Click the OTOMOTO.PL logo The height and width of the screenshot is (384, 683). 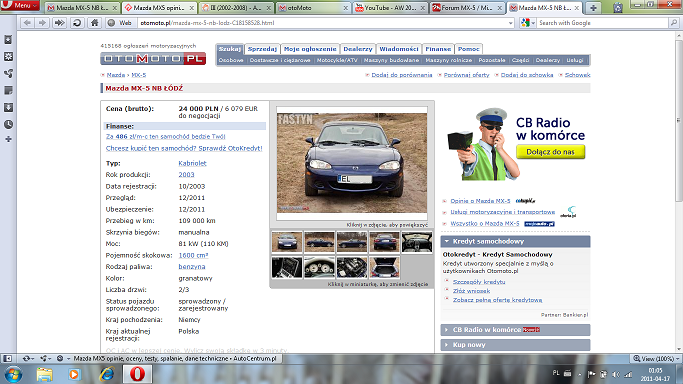click(153, 59)
